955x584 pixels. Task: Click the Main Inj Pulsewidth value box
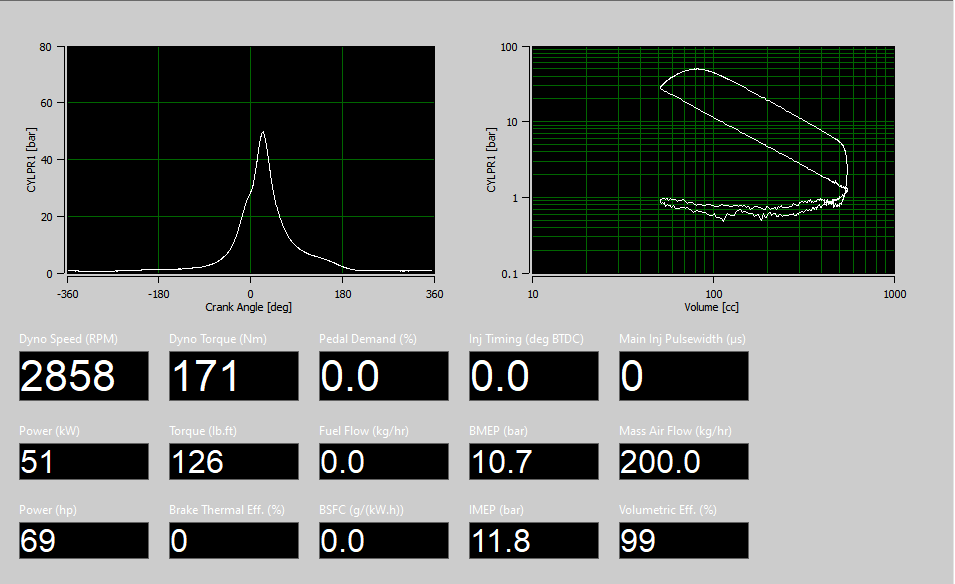683,376
